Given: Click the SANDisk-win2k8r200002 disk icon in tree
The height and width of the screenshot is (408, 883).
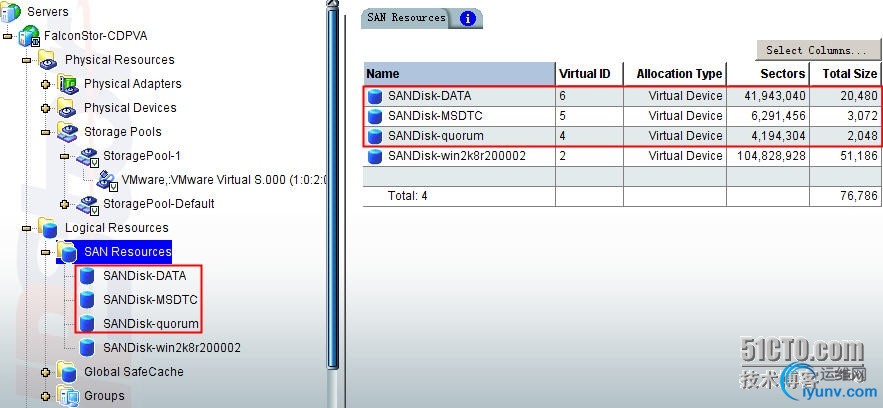Looking at the screenshot, I should coord(87,348).
